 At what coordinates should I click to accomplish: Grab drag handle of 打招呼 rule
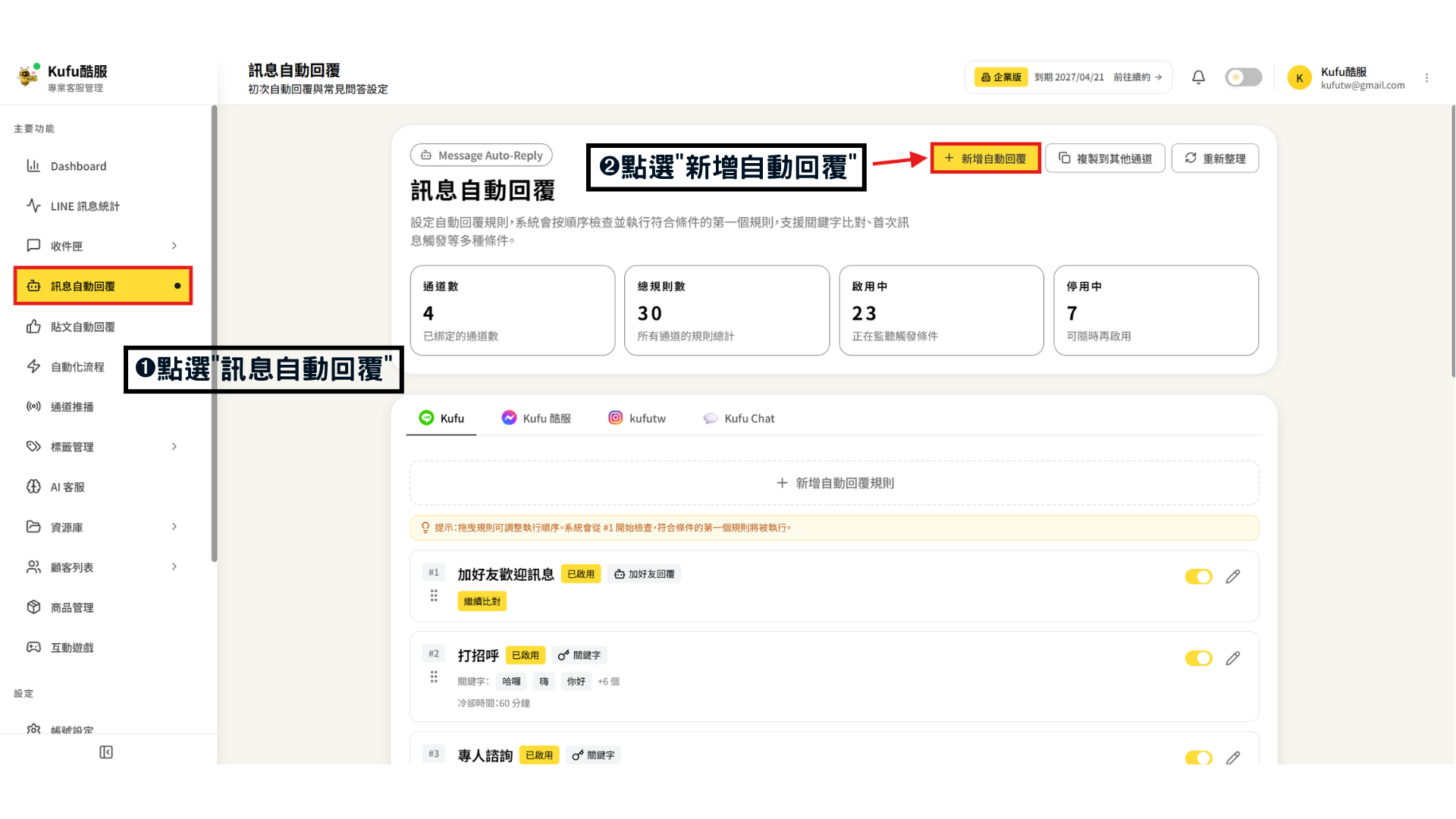[x=434, y=676]
